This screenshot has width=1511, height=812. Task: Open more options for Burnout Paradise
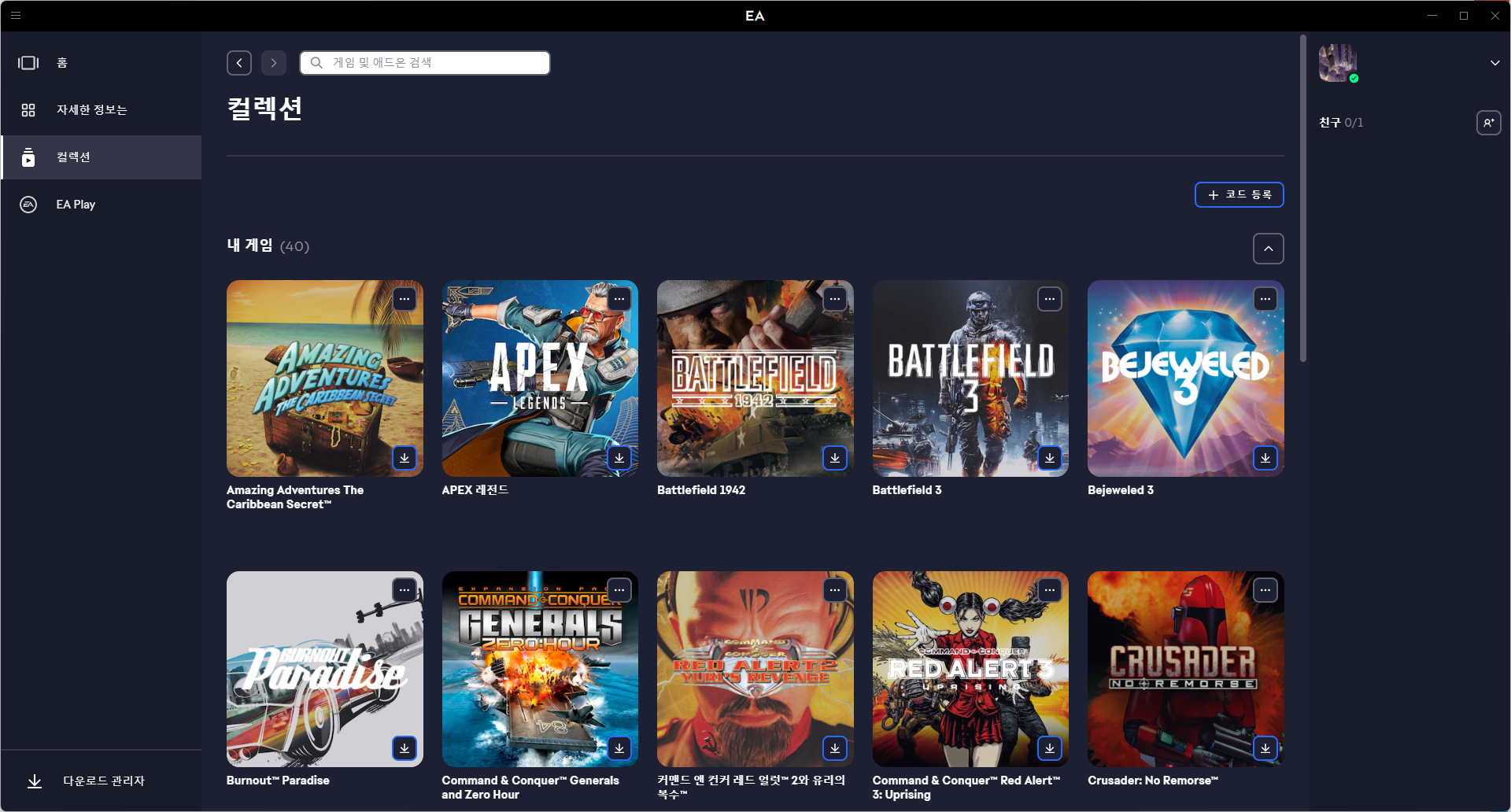(x=405, y=590)
